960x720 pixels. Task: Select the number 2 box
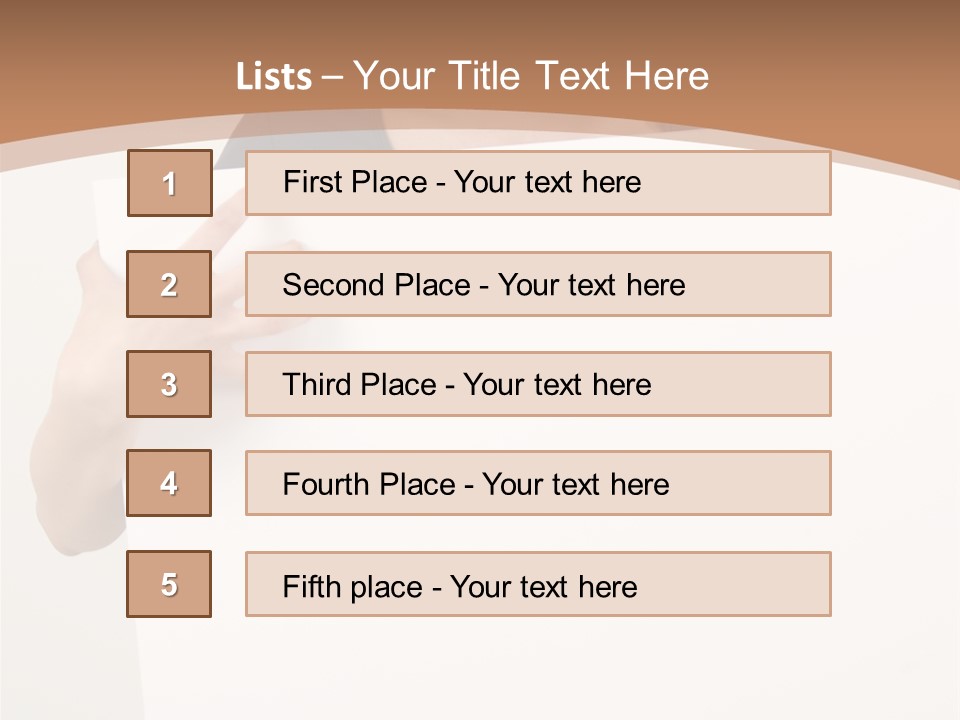pyautogui.click(x=169, y=284)
